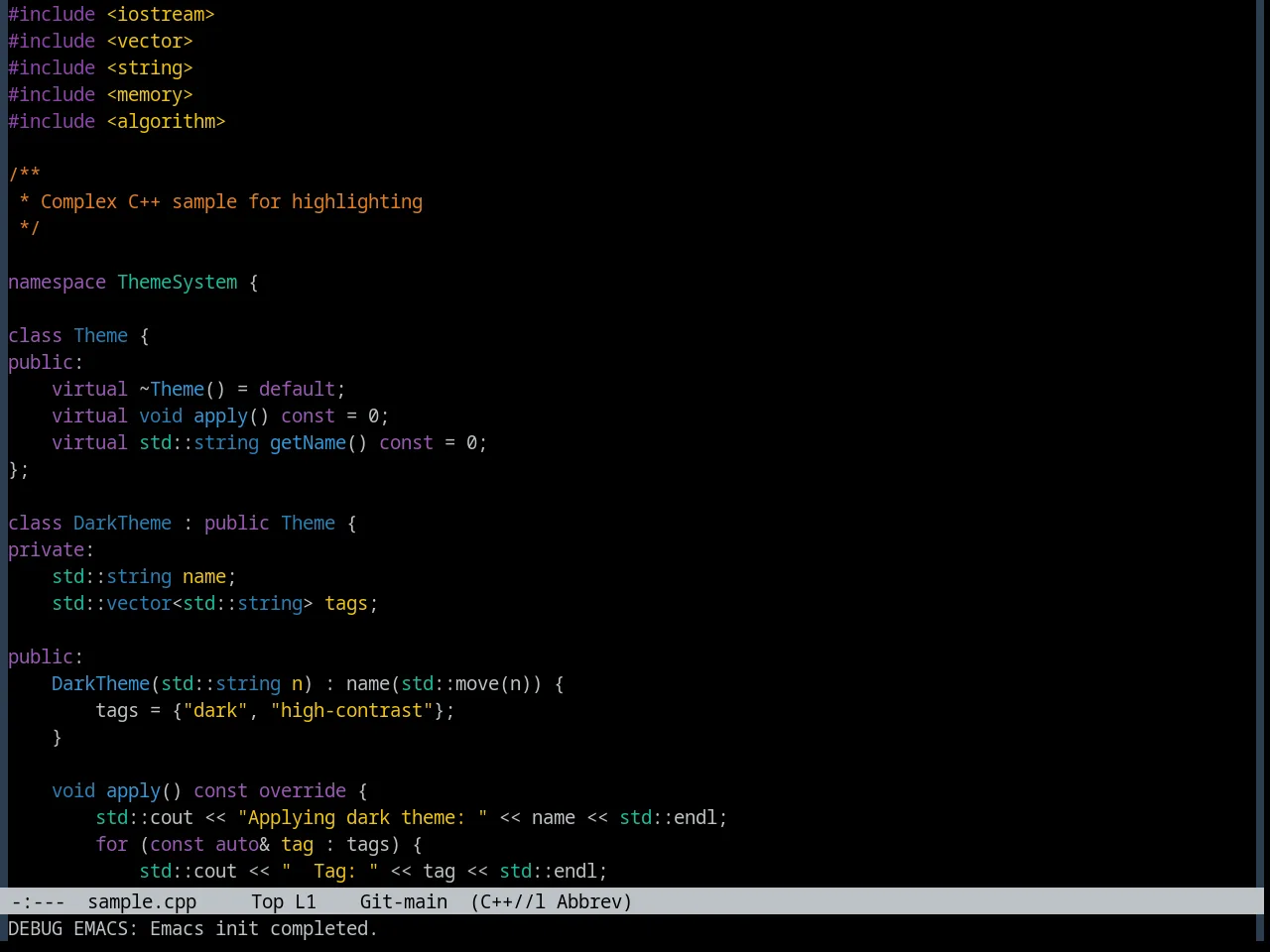Click the " Tag: " string literal

[x=329, y=871]
